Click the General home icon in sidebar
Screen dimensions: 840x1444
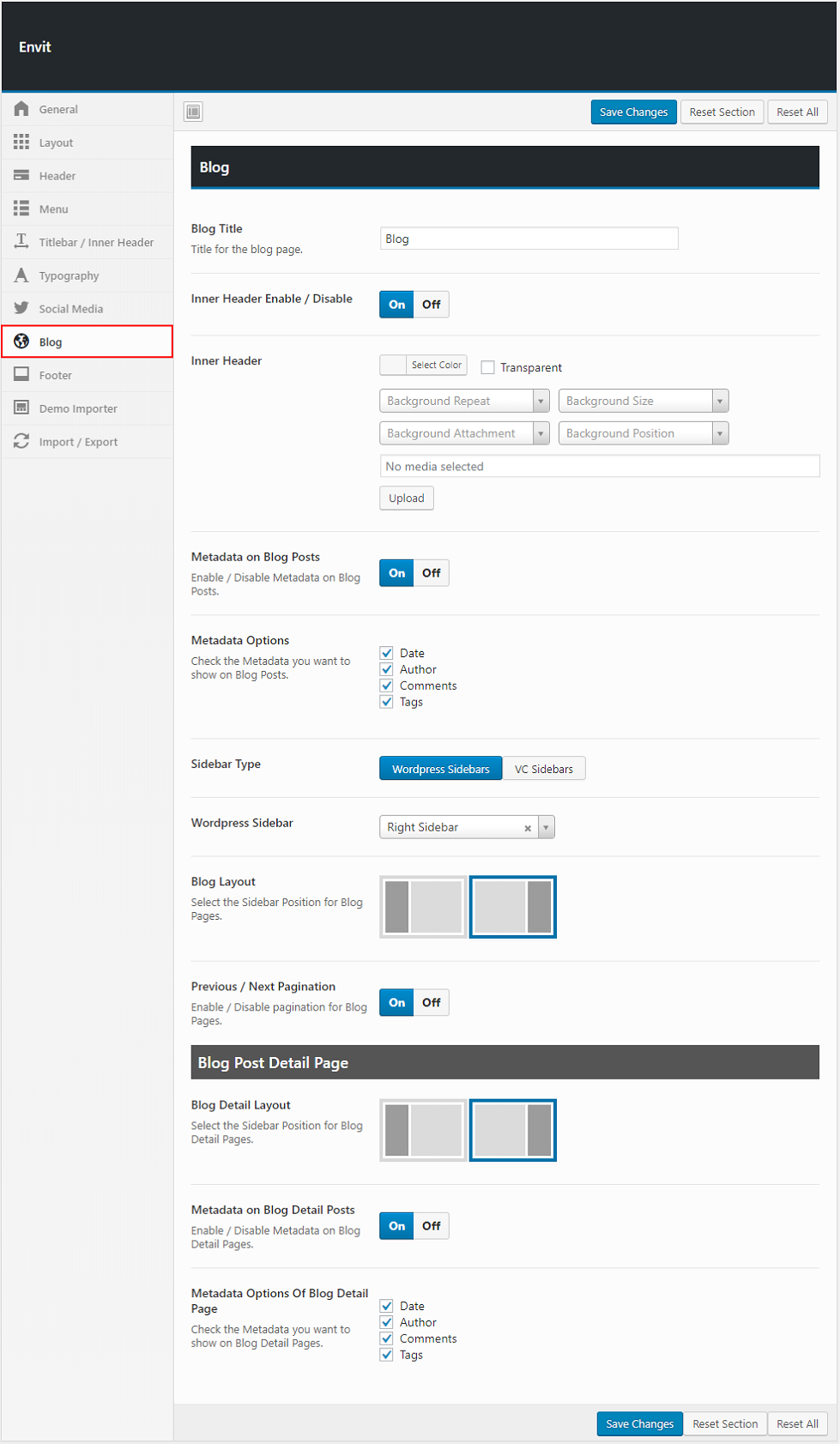21,109
